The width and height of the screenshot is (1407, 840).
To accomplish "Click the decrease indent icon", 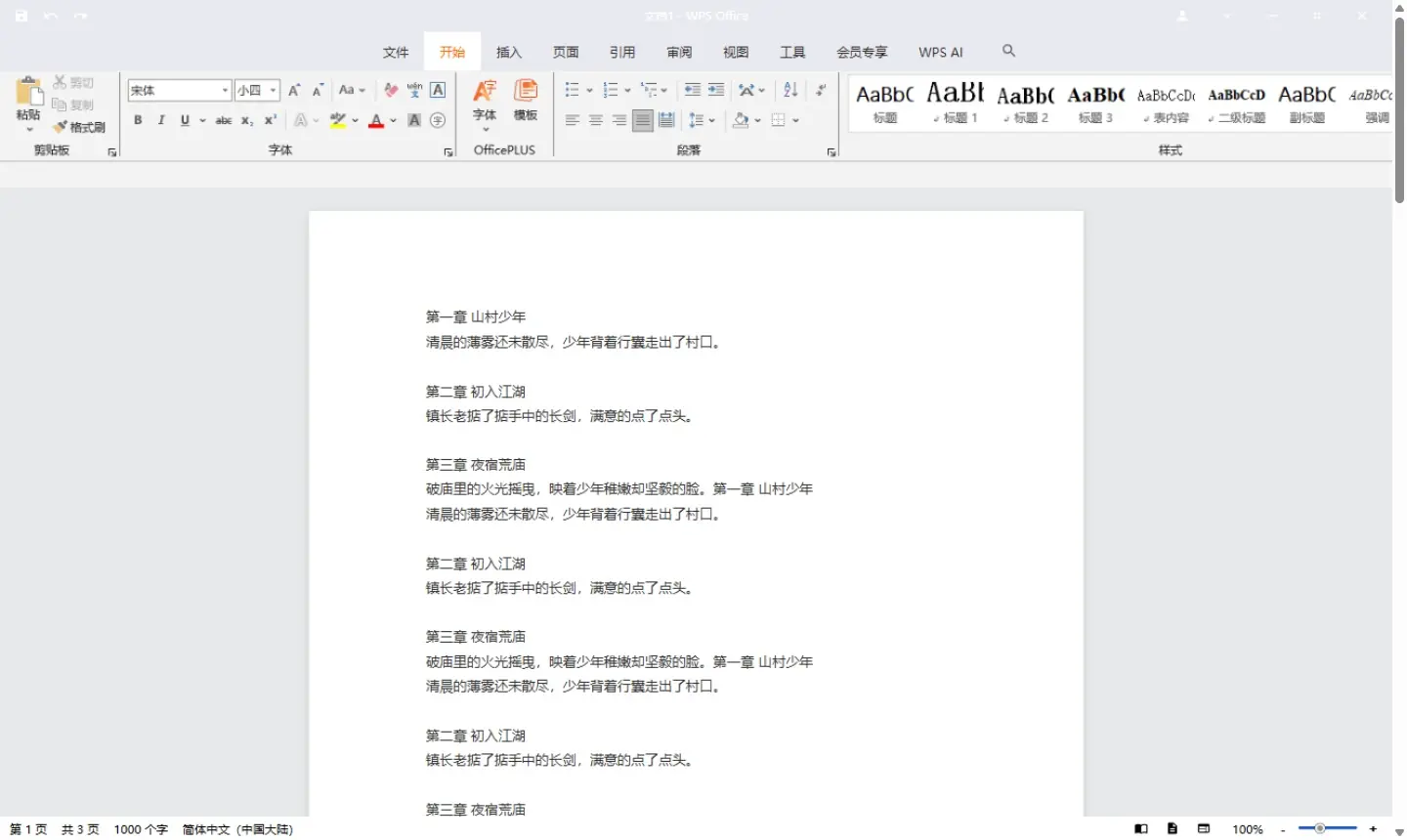I will tap(692, 90).
